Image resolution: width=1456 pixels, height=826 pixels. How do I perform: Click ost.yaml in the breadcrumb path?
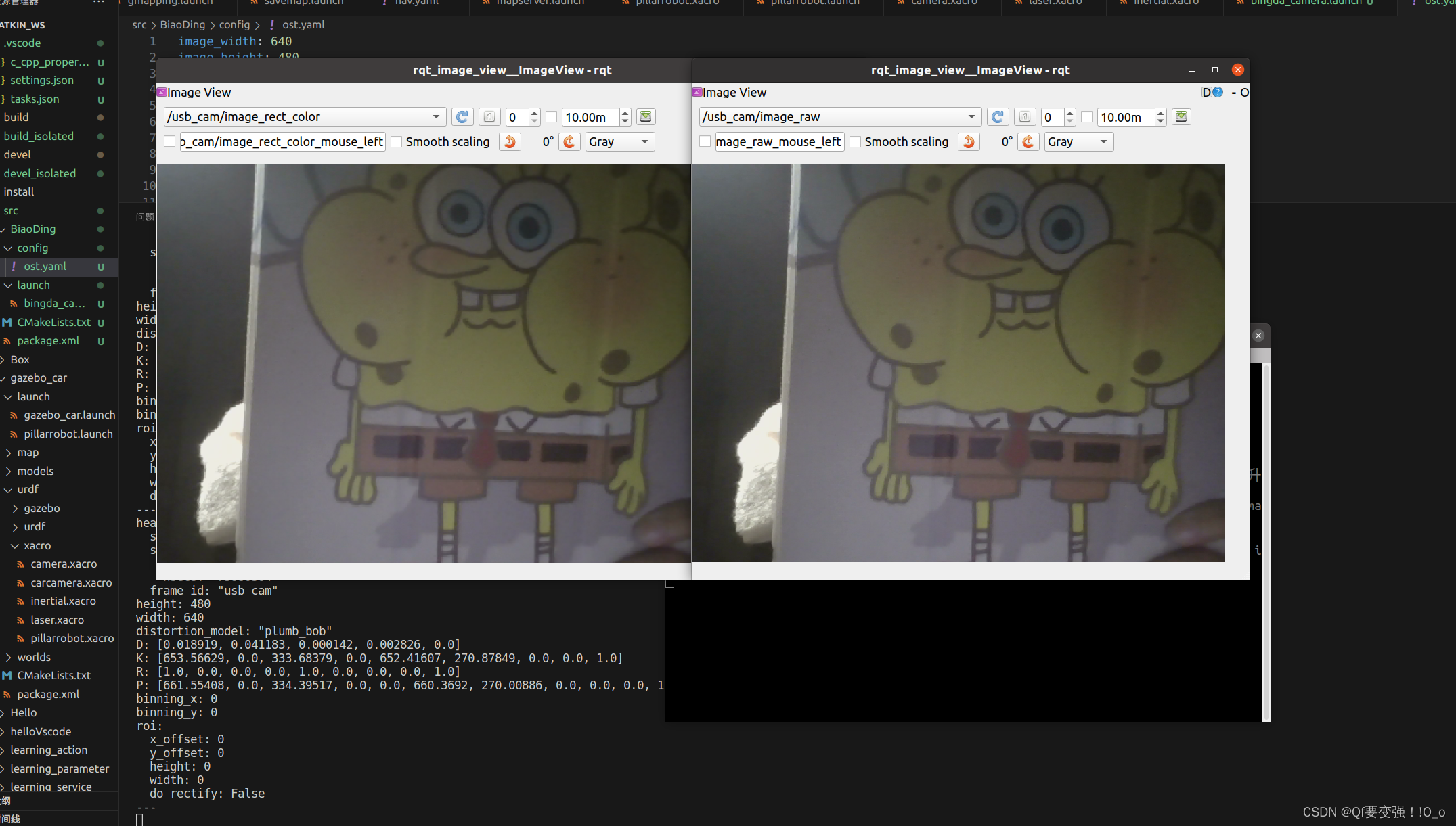pos(303,24)
